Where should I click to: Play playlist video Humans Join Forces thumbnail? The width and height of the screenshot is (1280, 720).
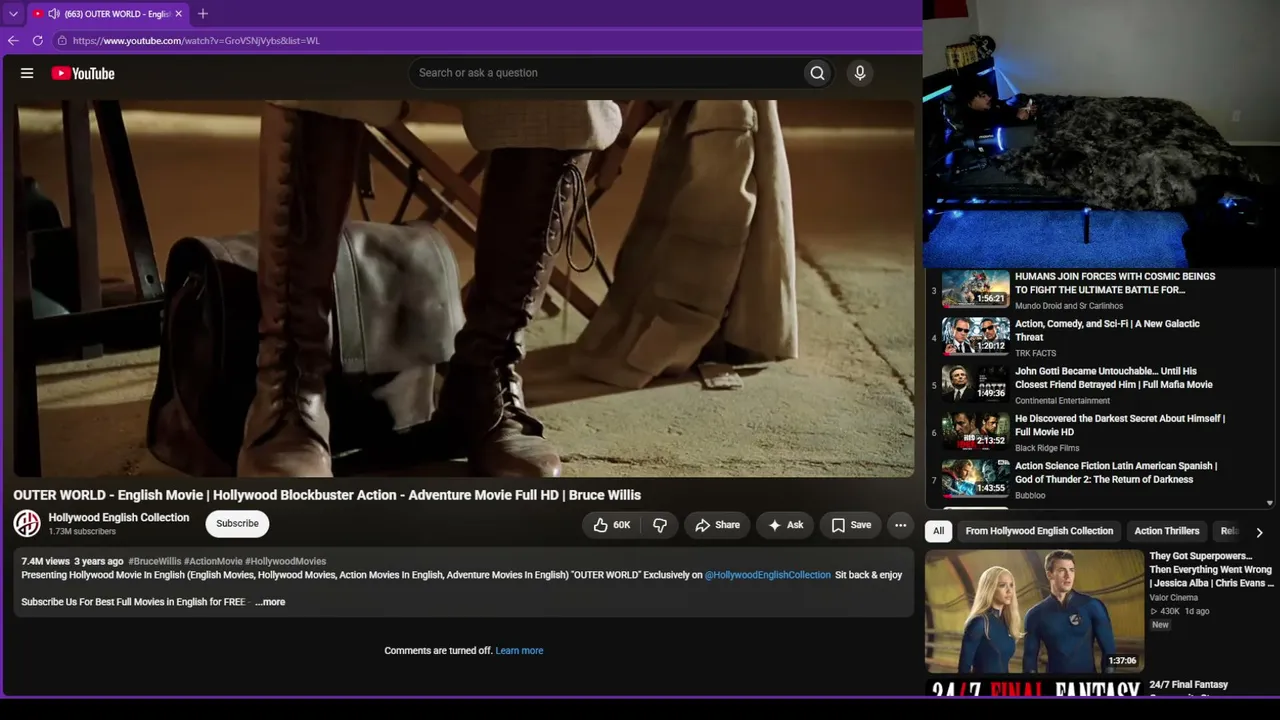(x=976, y=289)
